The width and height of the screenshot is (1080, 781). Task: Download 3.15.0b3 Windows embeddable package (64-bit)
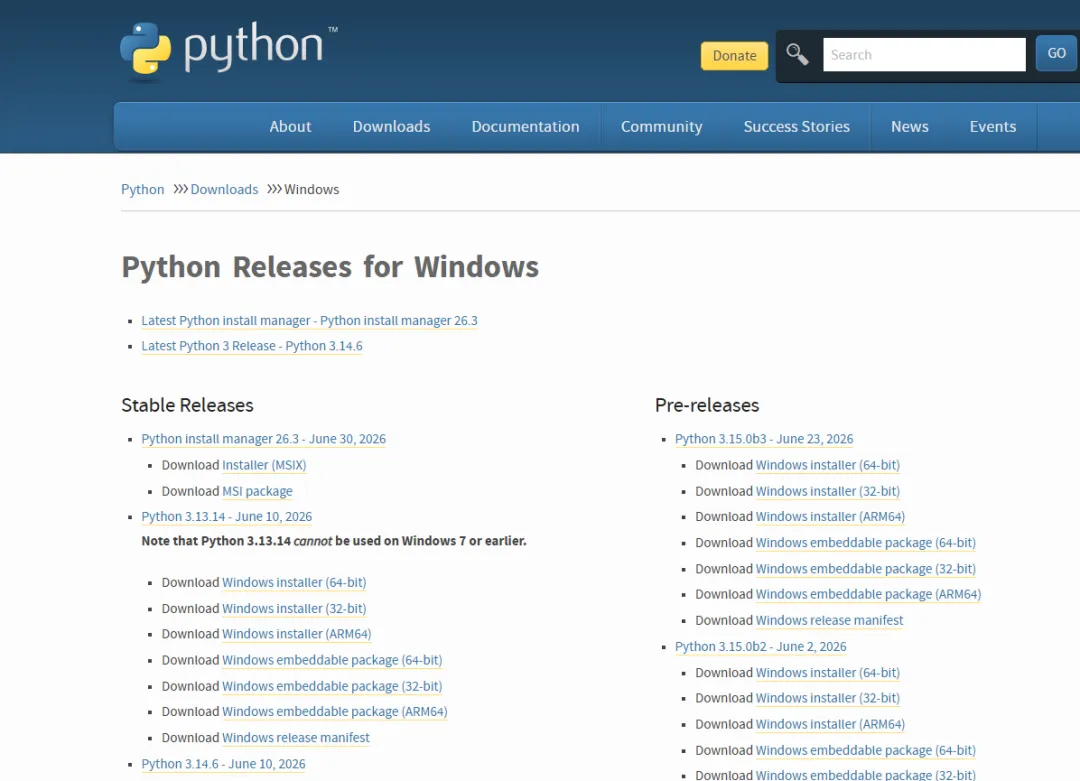[x=866, y=543]
